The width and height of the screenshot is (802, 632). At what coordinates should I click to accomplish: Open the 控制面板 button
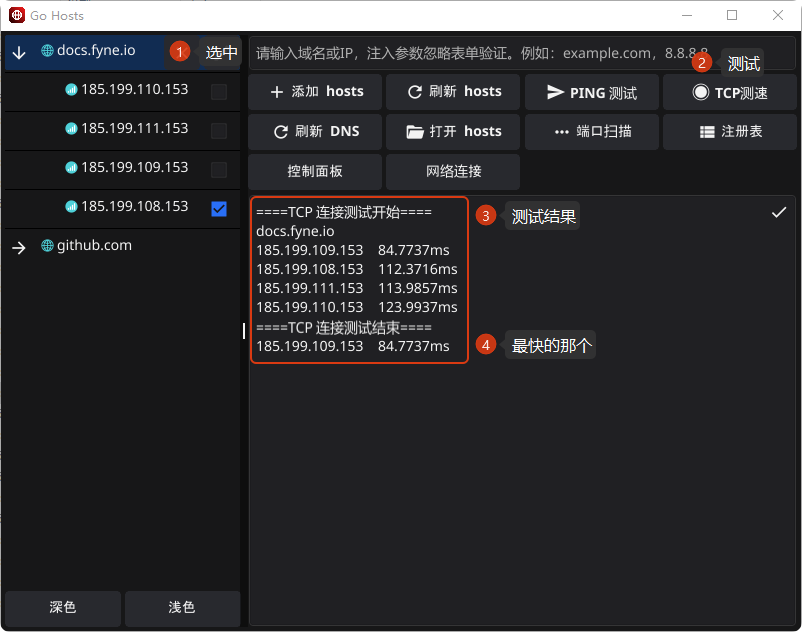point(315,172)
